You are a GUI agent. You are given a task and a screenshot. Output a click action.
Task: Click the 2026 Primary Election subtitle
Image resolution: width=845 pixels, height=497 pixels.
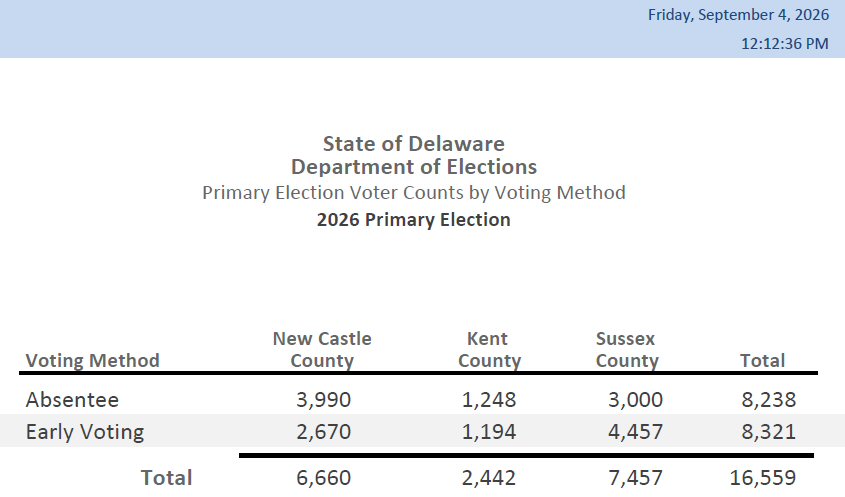pyautogui.click(x=414, y=219)
